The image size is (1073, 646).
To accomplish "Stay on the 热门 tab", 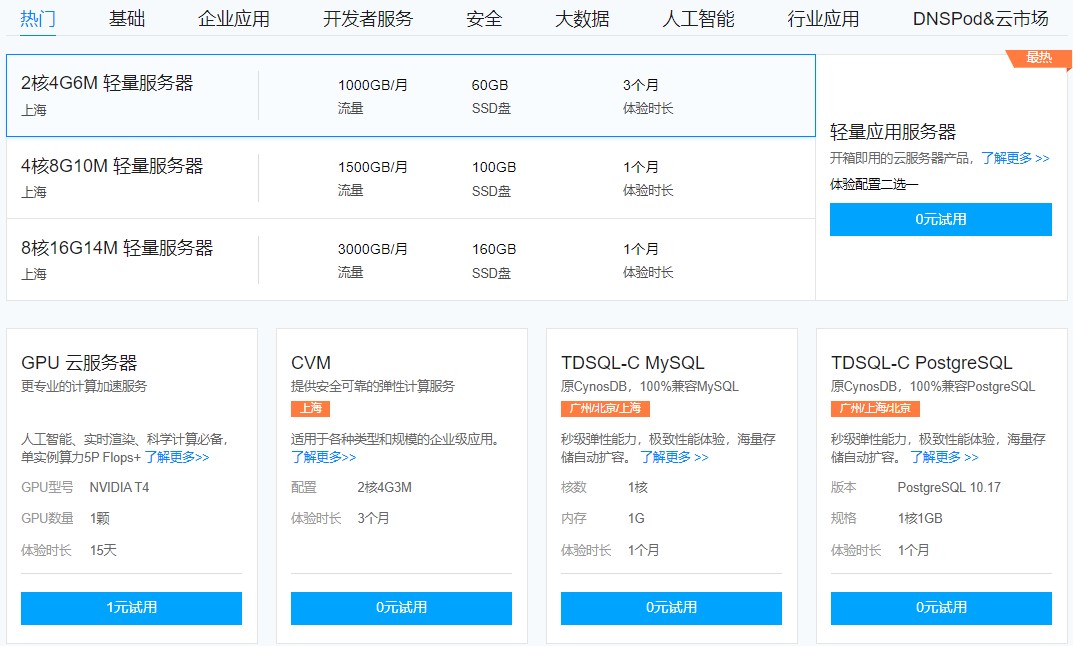I will point(36,18).
